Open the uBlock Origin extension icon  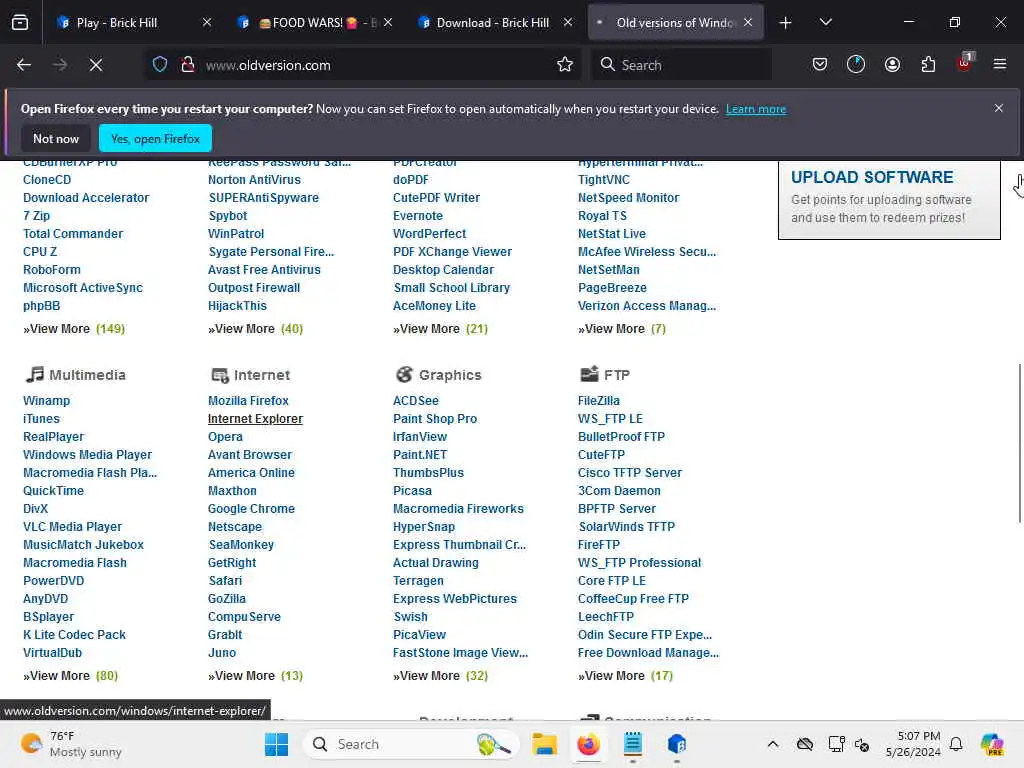(x=965, y=63)
